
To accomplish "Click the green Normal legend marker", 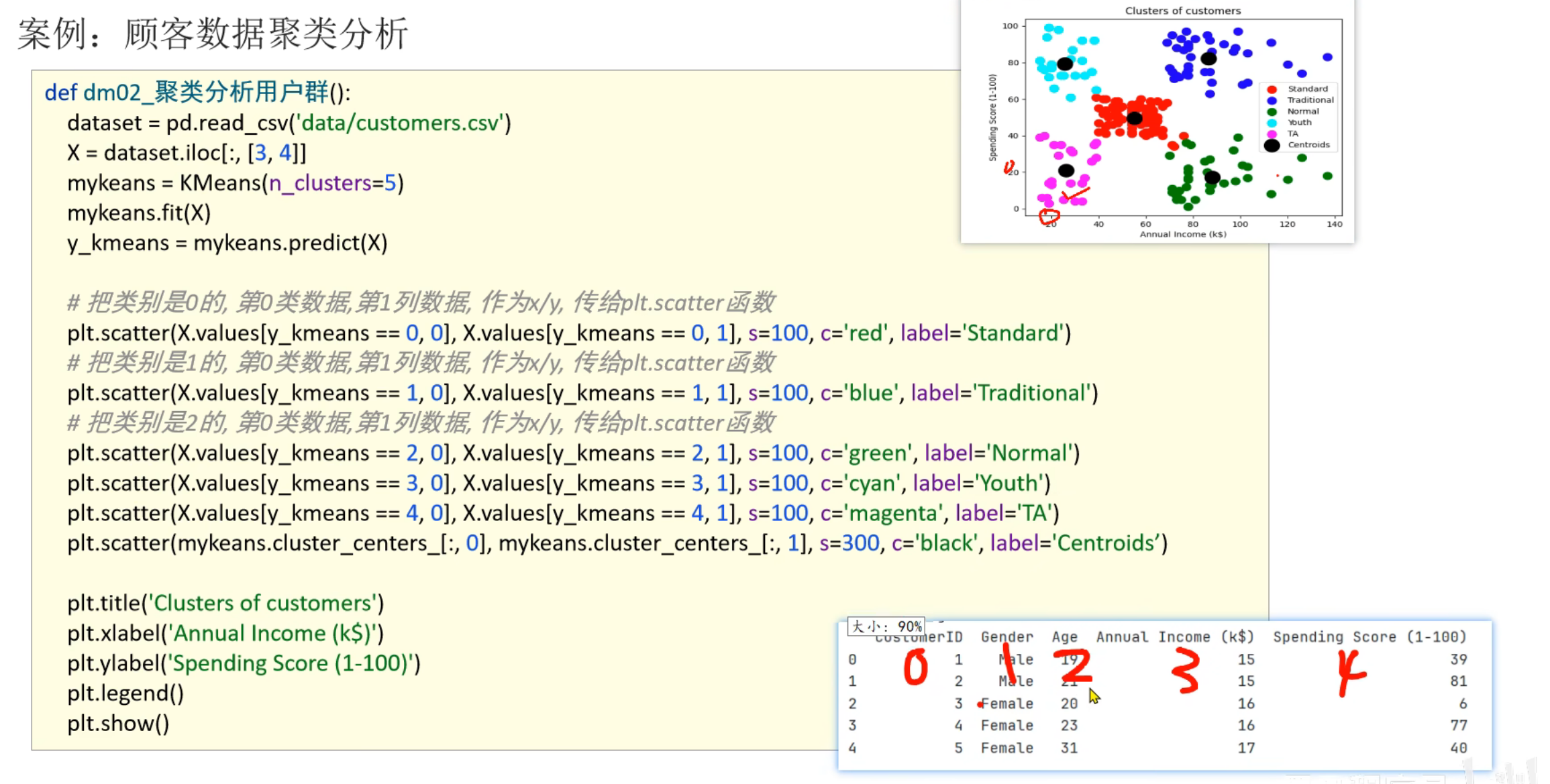I will click(x=1272, y=111).
